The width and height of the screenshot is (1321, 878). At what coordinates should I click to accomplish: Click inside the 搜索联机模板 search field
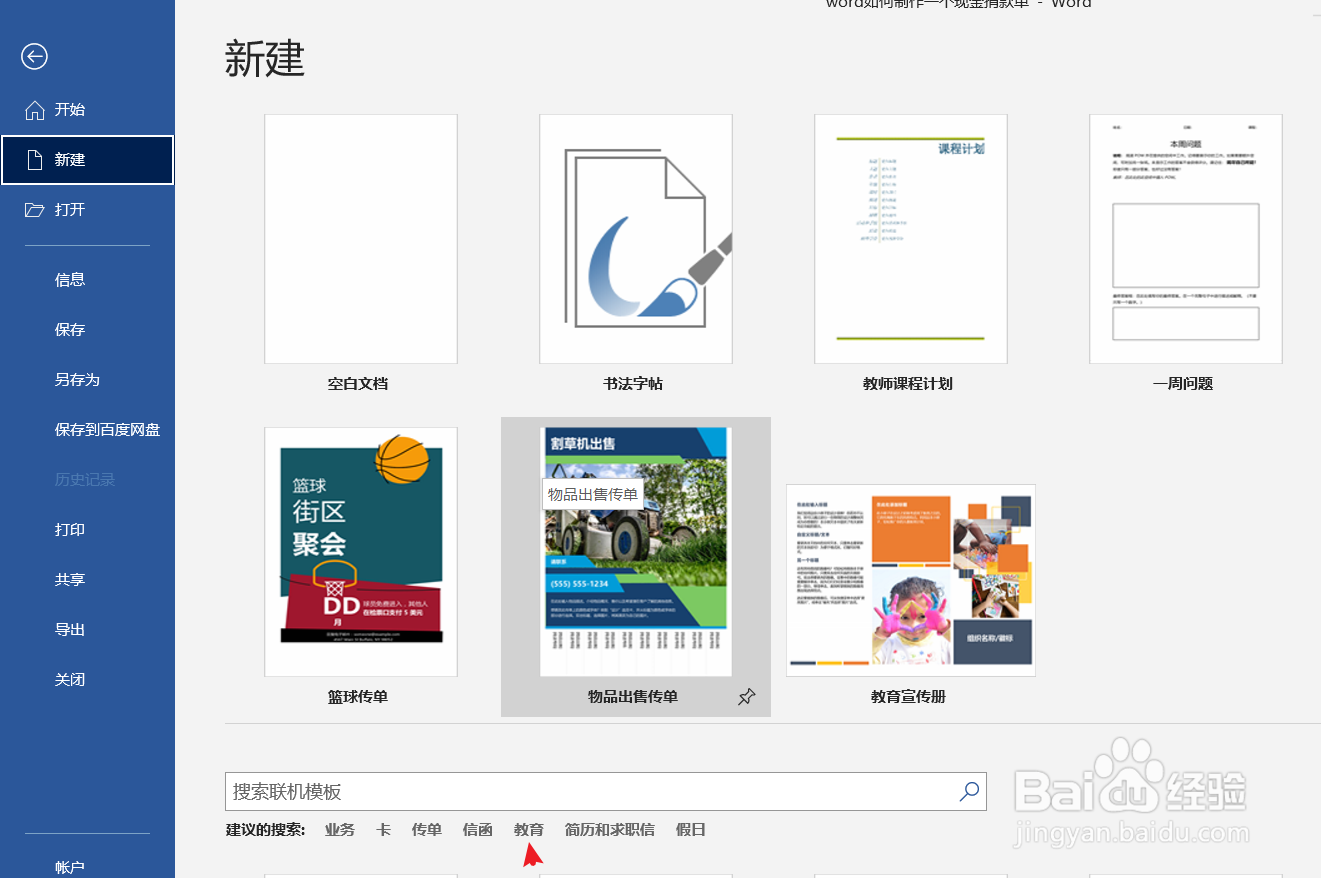pyautogui.click(x=600, y=791)
